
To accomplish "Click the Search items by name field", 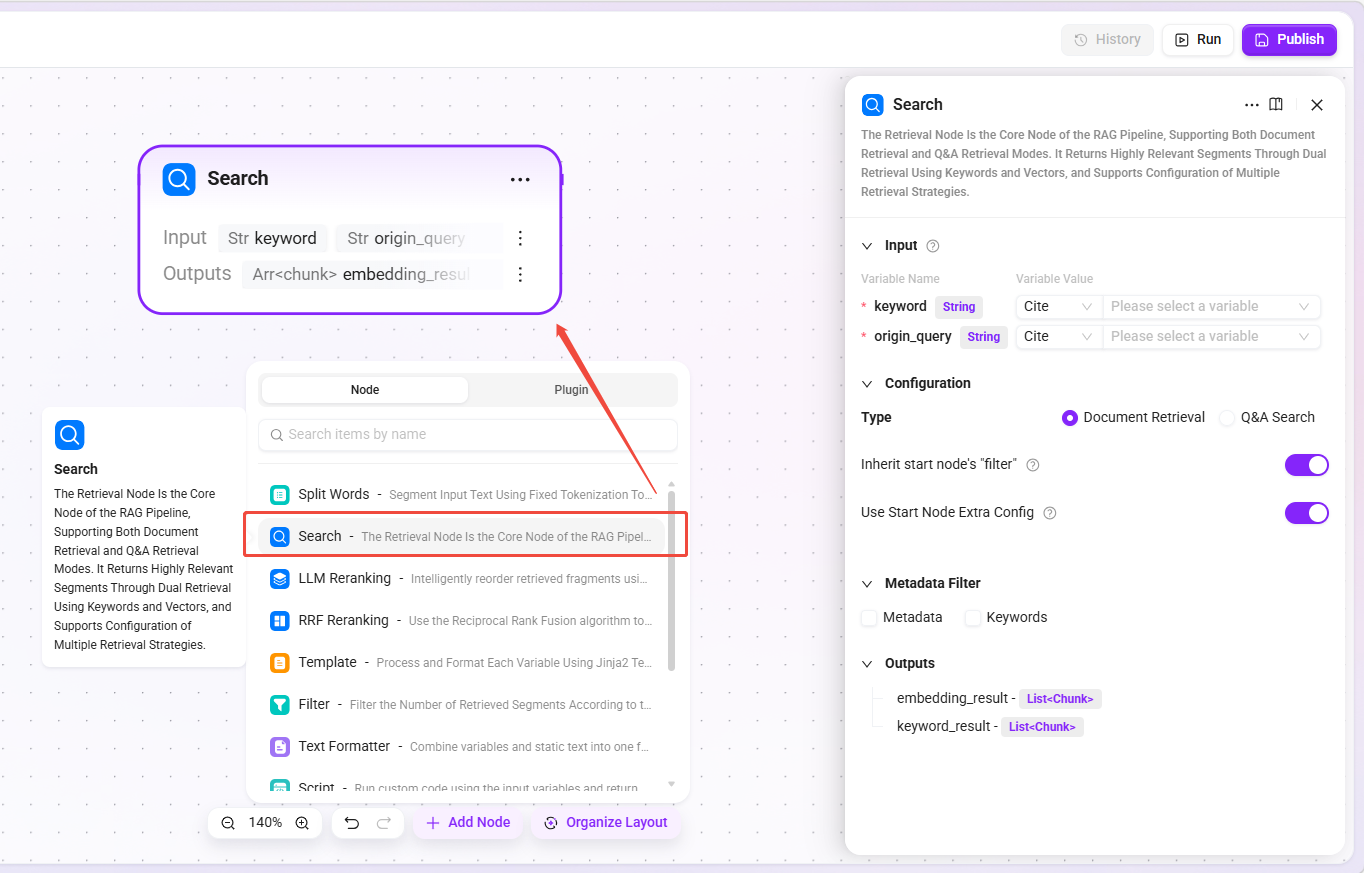I will pyautogui.click(x=468, y=435).
